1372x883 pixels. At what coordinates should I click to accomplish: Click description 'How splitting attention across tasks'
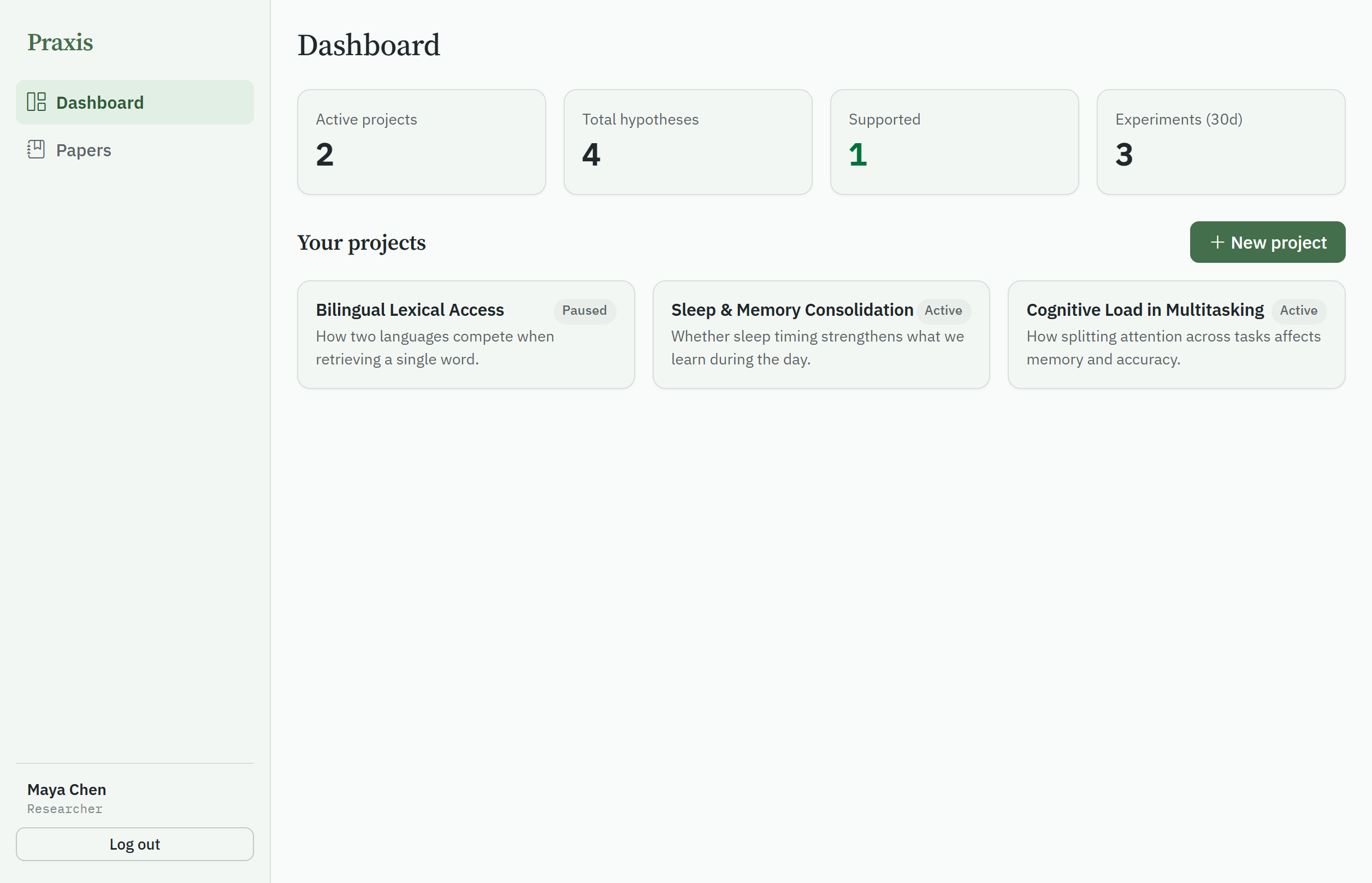pos(1174,348)
